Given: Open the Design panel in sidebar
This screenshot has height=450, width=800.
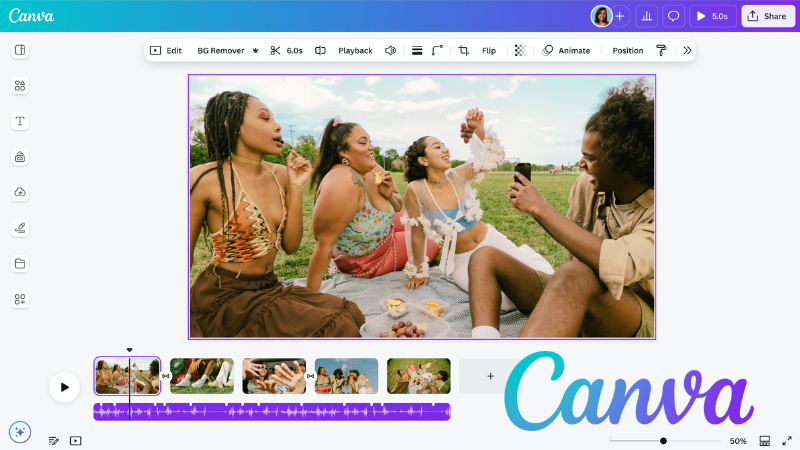Looking at the screenshot, I should point(20,50).
